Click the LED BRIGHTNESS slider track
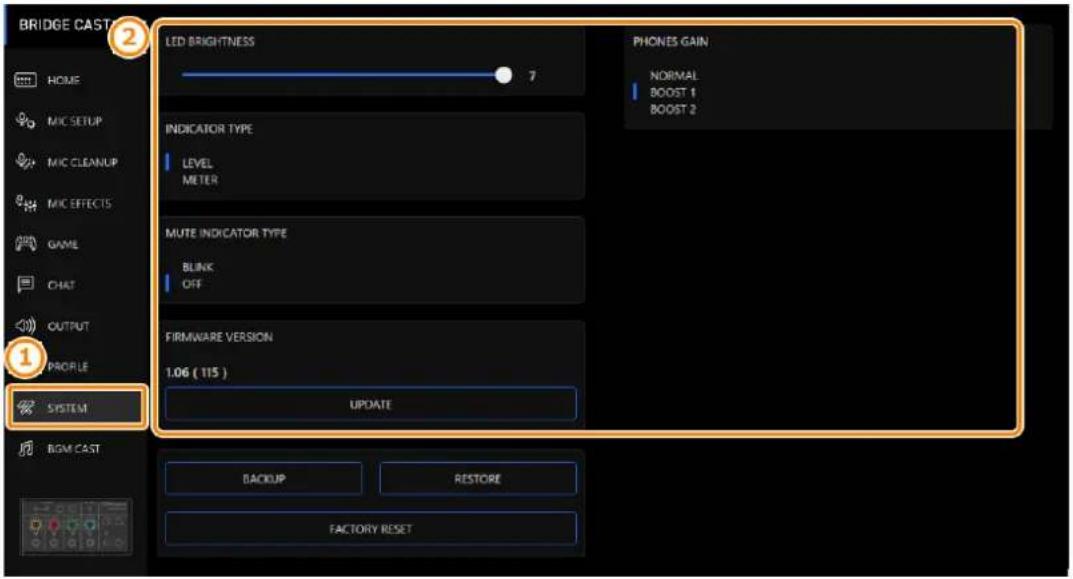Viewport: 1073px width, 579px height. [x=342, y=75]
